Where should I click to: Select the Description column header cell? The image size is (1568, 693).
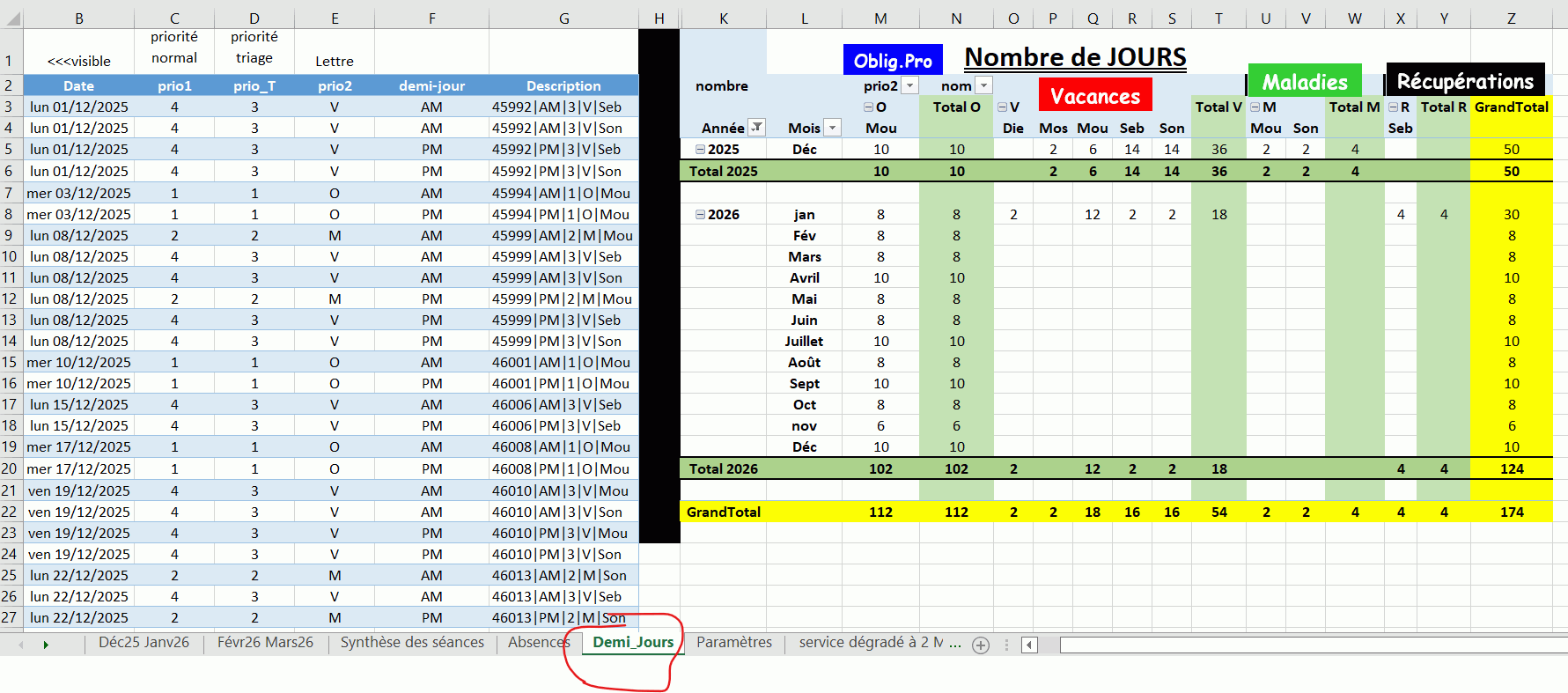coord(563,85)
